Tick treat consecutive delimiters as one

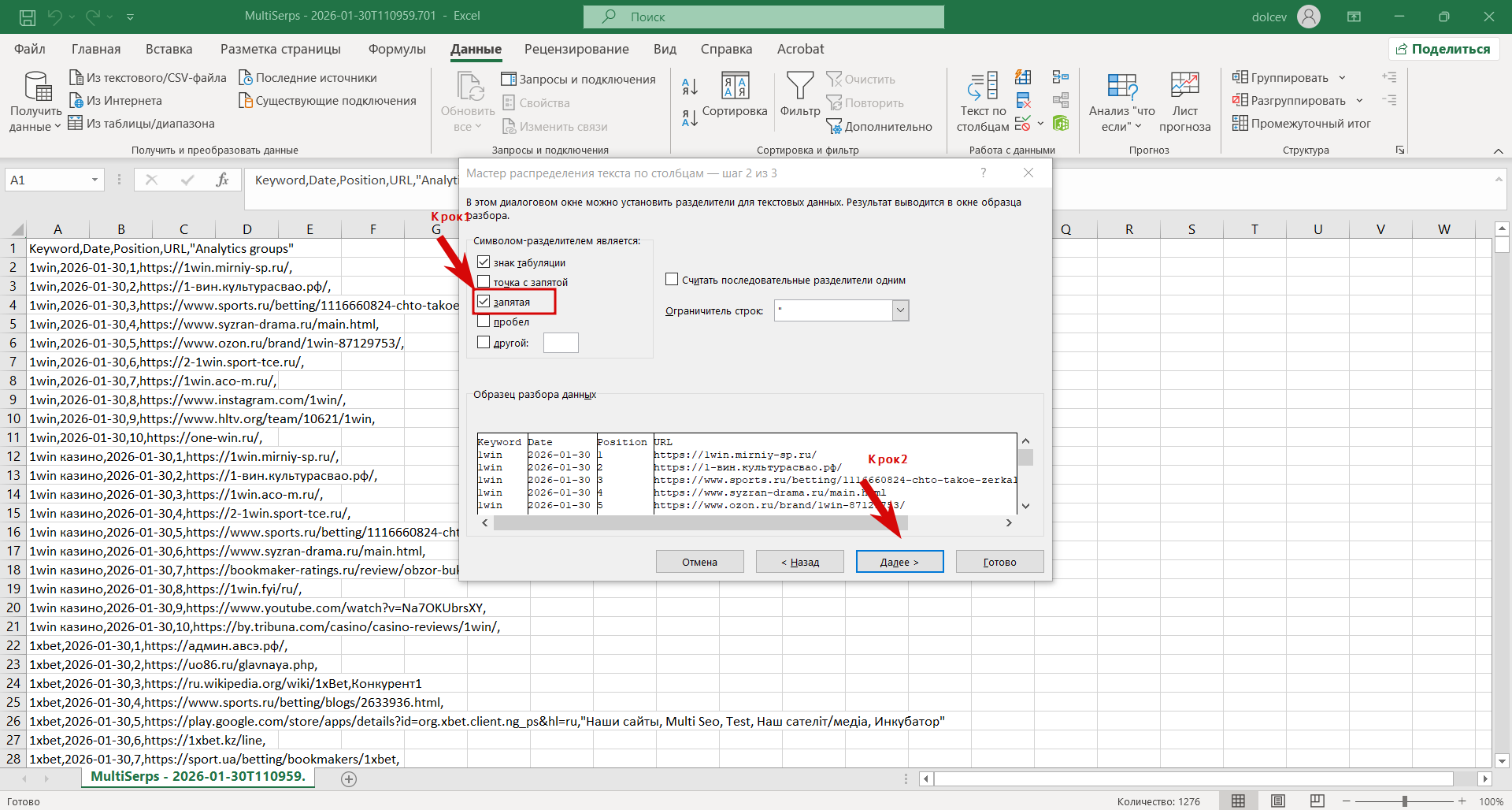672,280
